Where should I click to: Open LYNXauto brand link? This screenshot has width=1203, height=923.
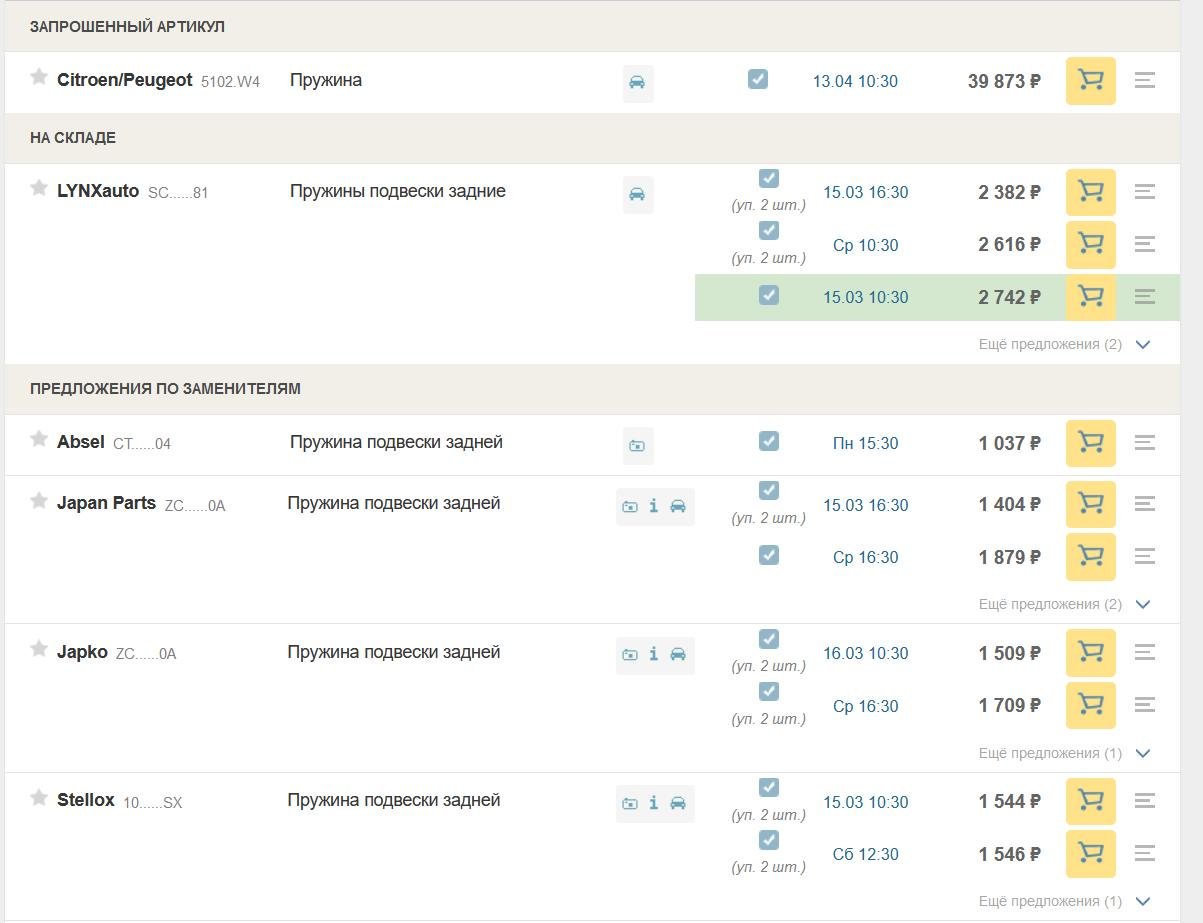point(98,191)
